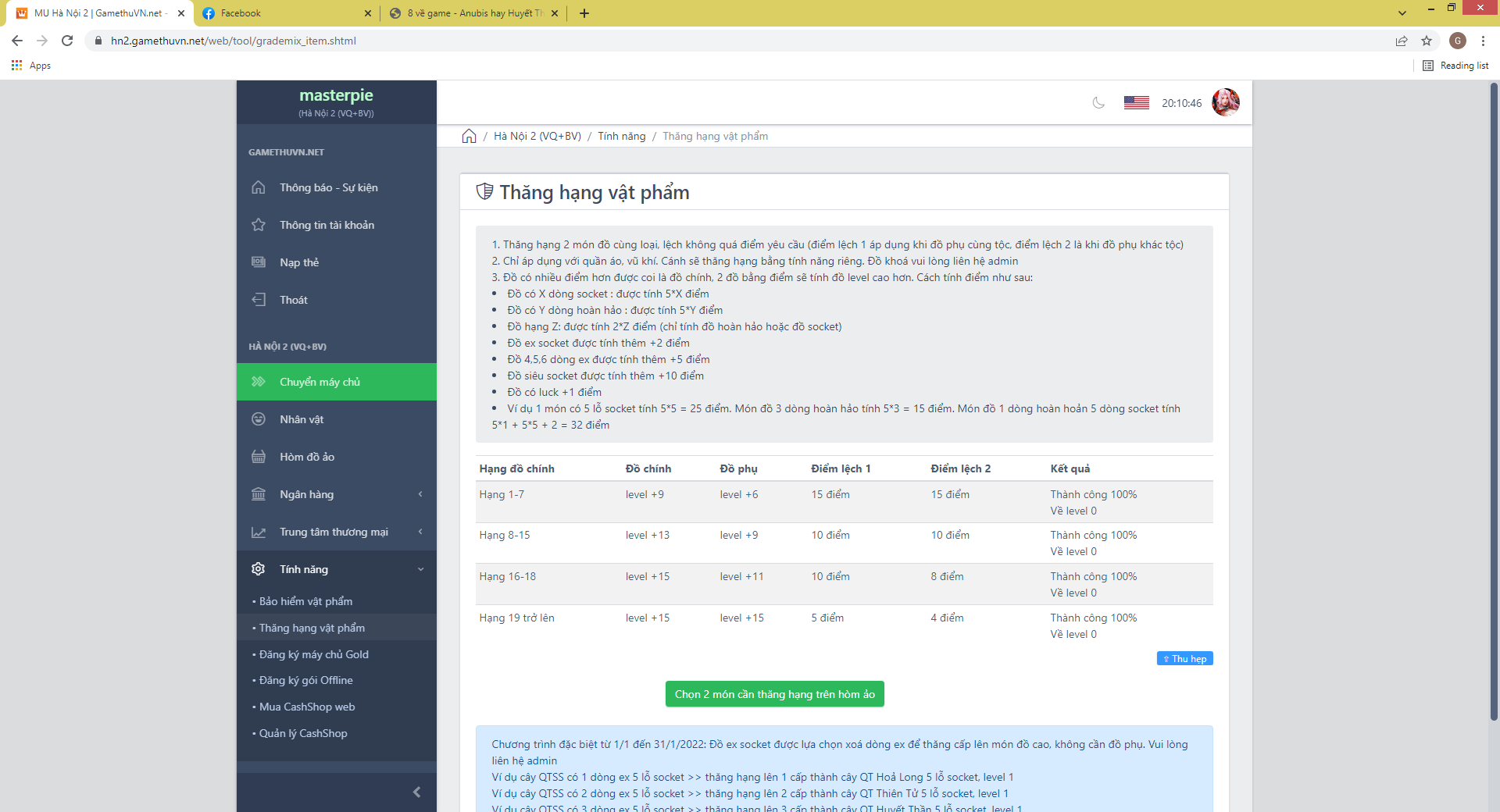This screenshot has width=1500, height=812.
Task: Open Bảo hiểm vật phẩm link
Action: tap(305, 602)
